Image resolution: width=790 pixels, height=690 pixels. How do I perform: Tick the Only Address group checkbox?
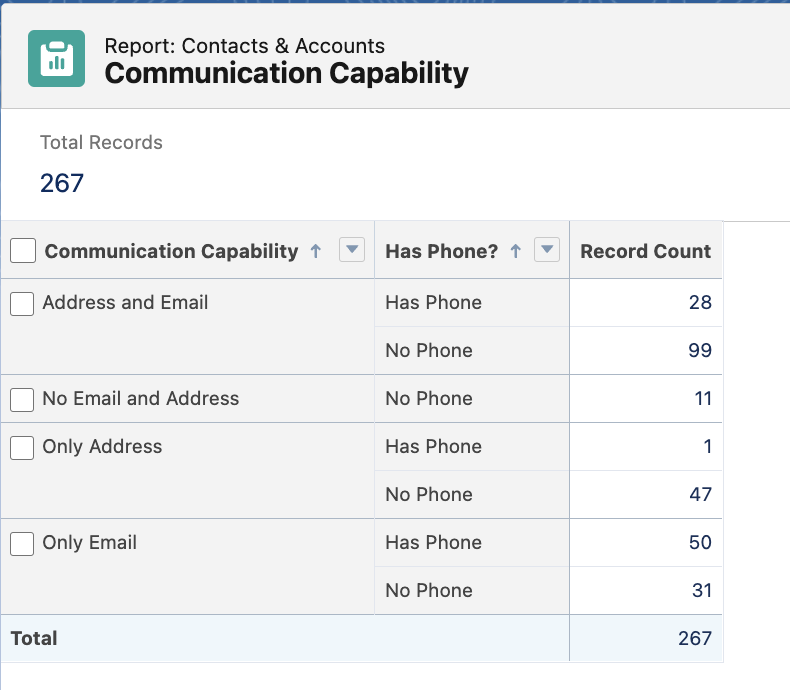tap(23, 447)
